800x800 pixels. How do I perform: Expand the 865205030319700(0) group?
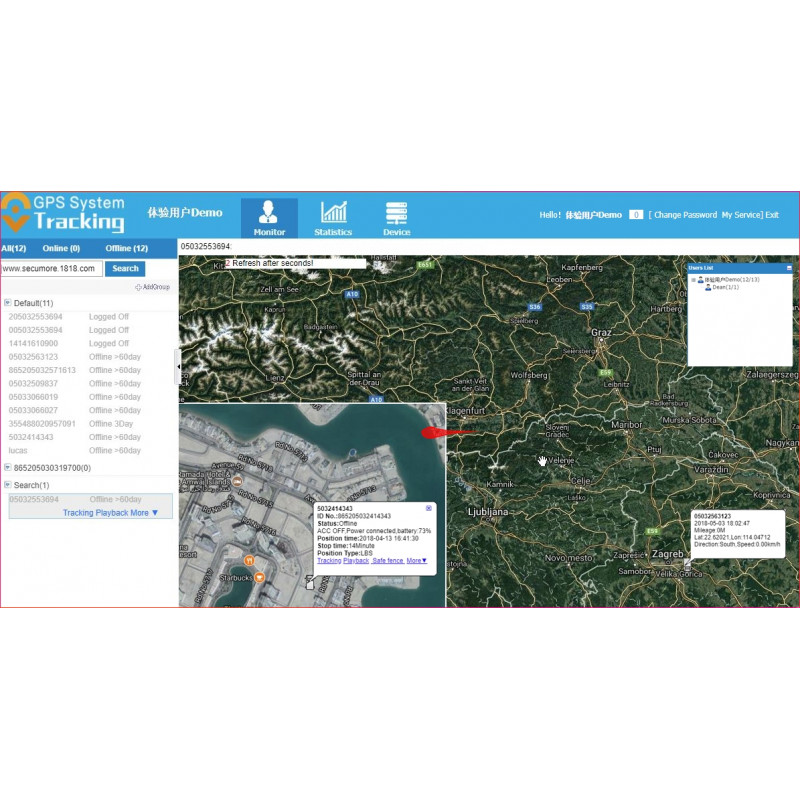point(8,467)
